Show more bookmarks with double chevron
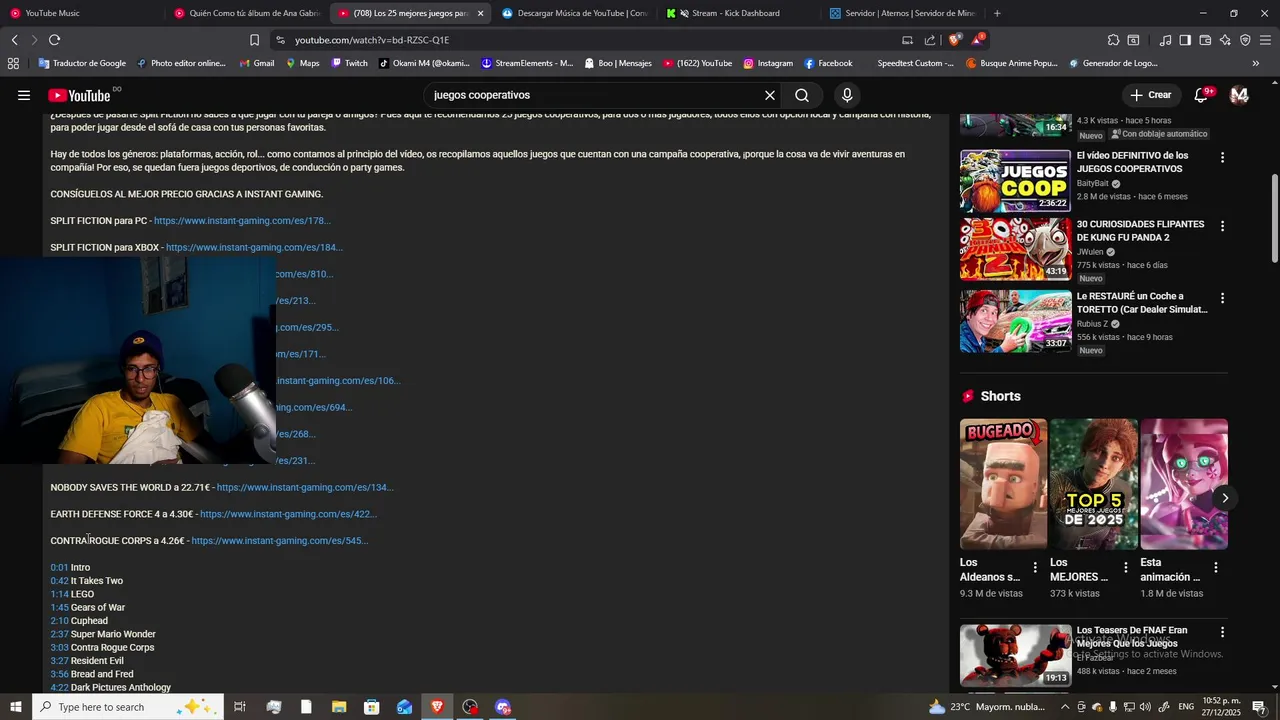The image size is (1280, 720). coord(1256,63)
